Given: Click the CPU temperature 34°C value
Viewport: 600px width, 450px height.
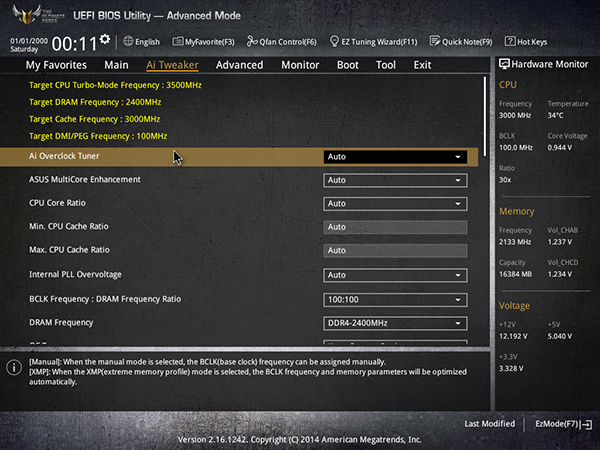Looking at the screenshot, I should pyautogui.click(x=555, y=115).
